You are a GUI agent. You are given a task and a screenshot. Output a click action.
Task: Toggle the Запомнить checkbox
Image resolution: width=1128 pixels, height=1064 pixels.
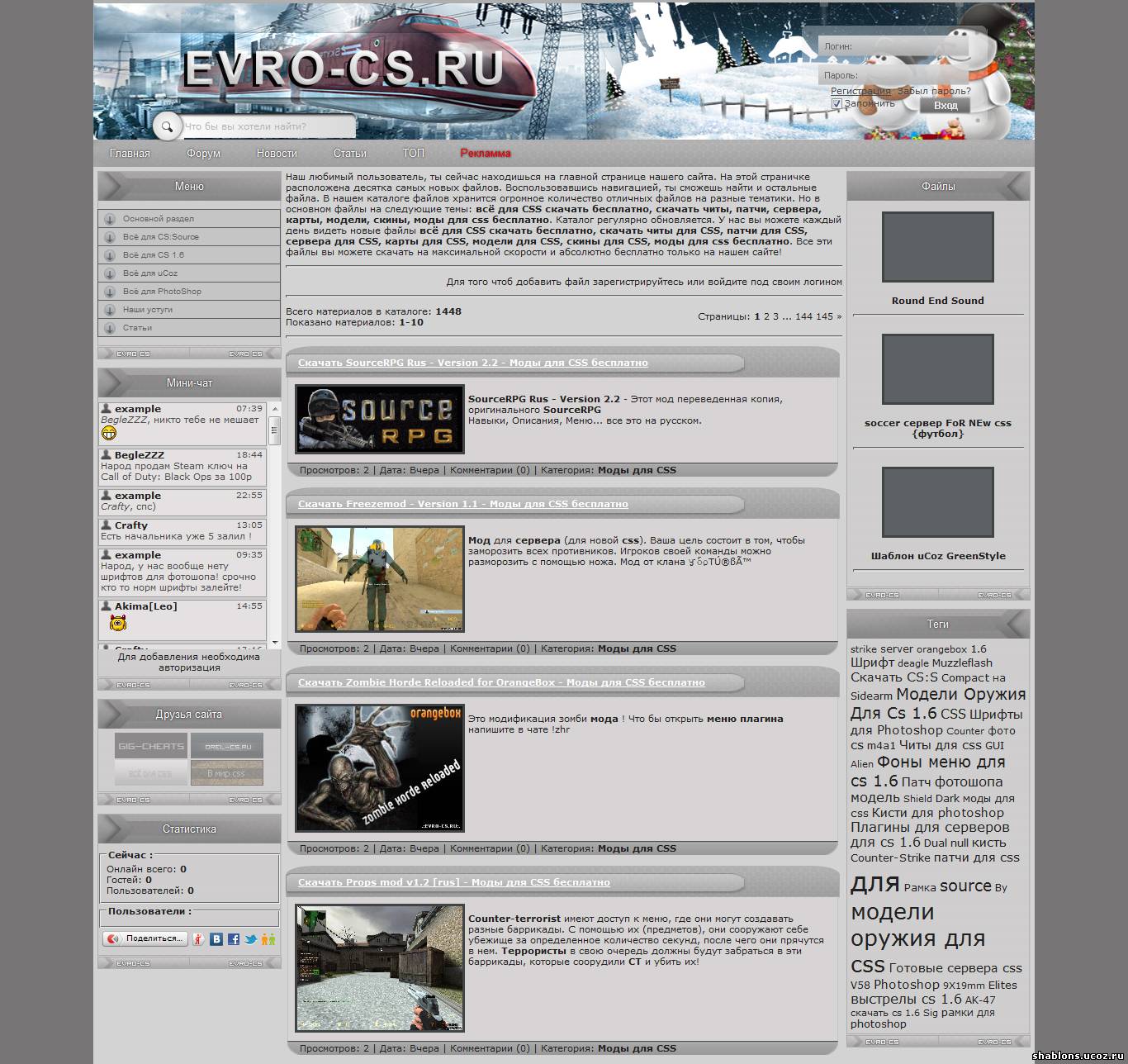point(837,104)
